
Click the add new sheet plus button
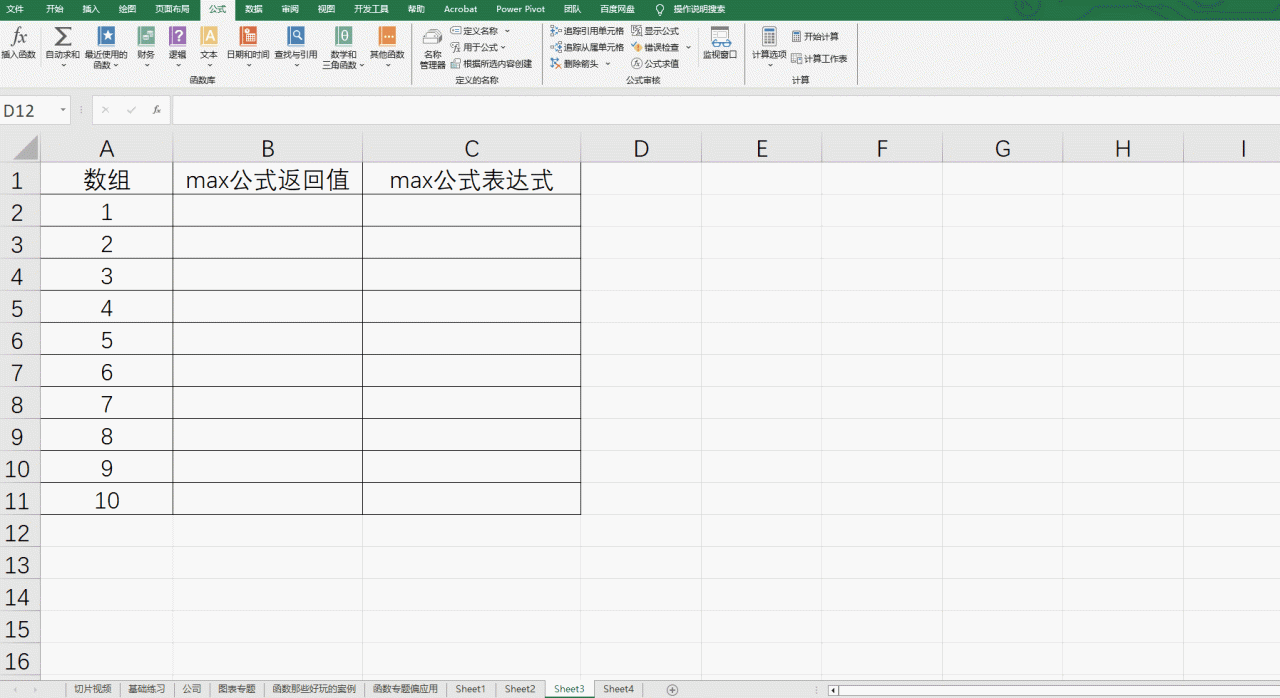pos(672,689)
